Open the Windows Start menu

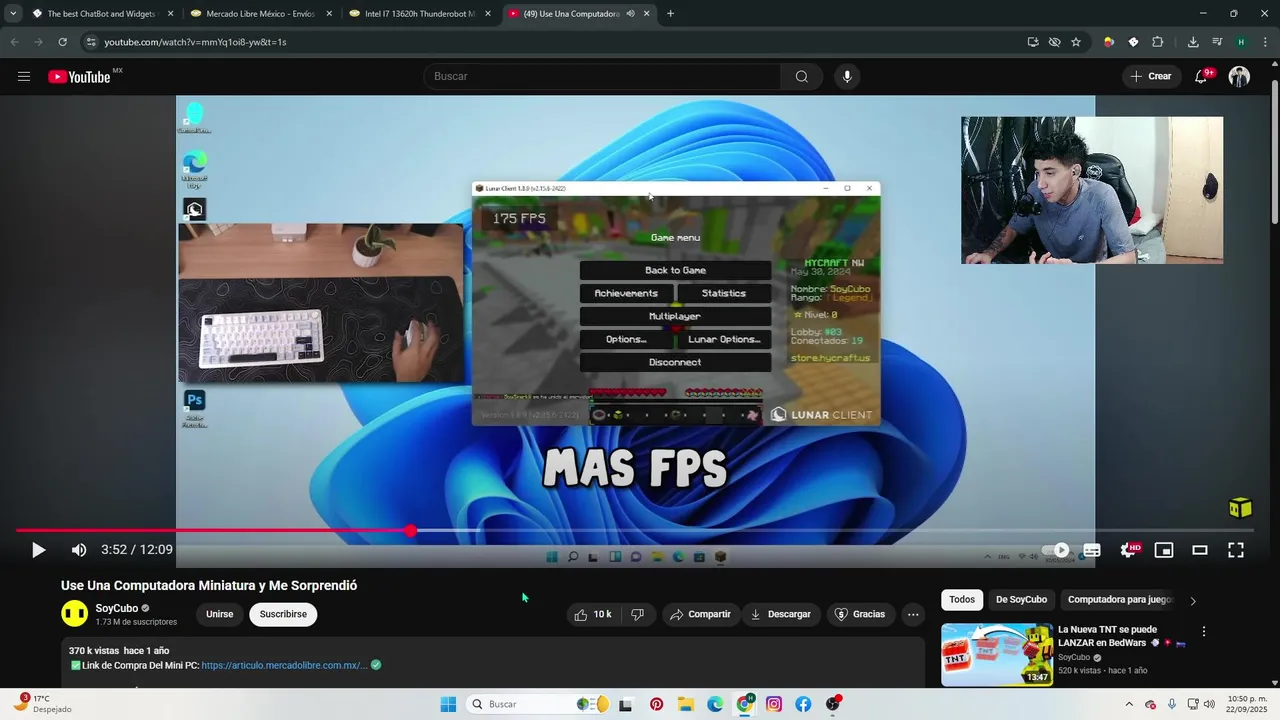click(x=448, y=704)
